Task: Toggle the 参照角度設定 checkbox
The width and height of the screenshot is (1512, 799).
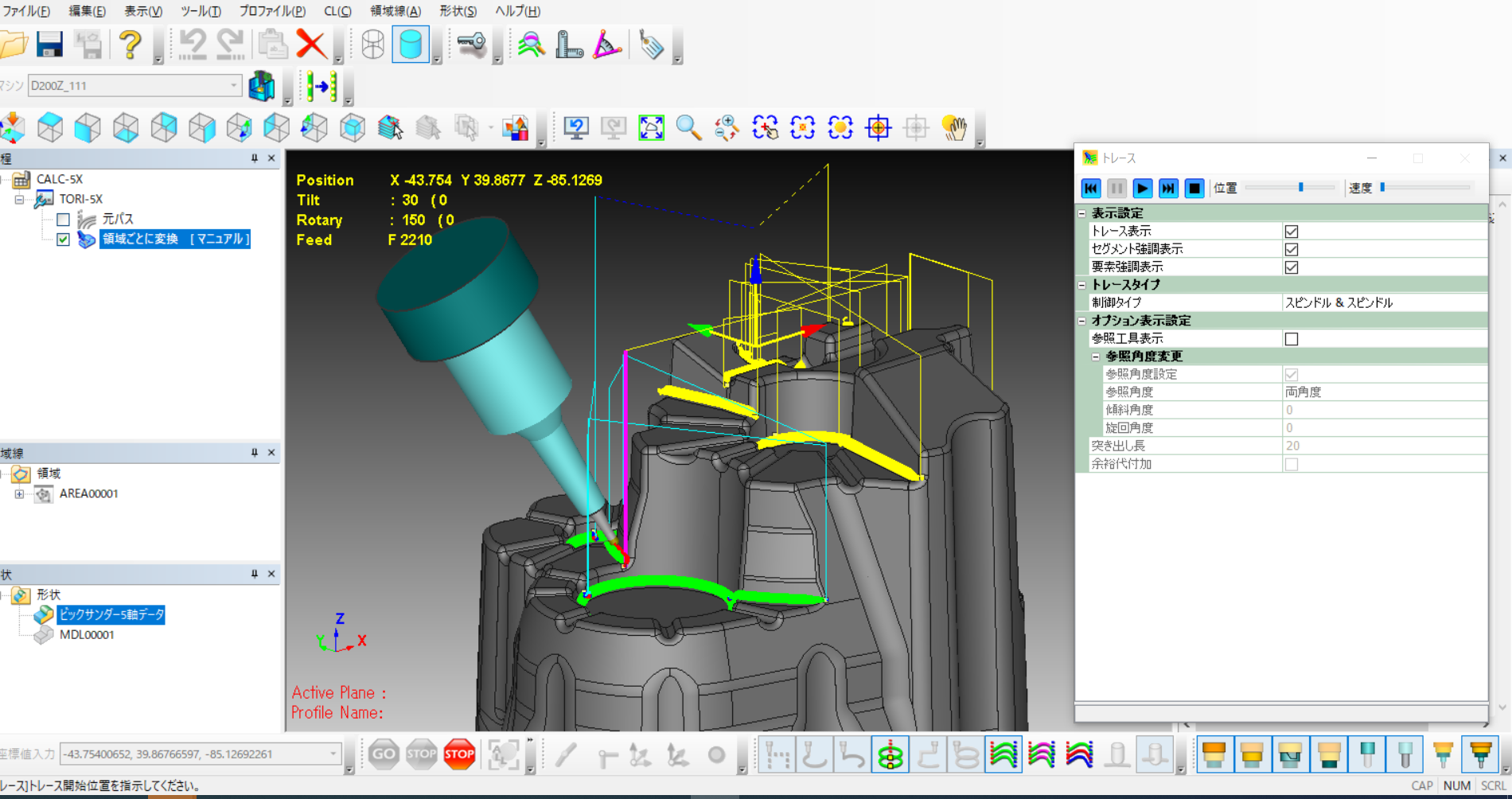Action: (1292, 374)
